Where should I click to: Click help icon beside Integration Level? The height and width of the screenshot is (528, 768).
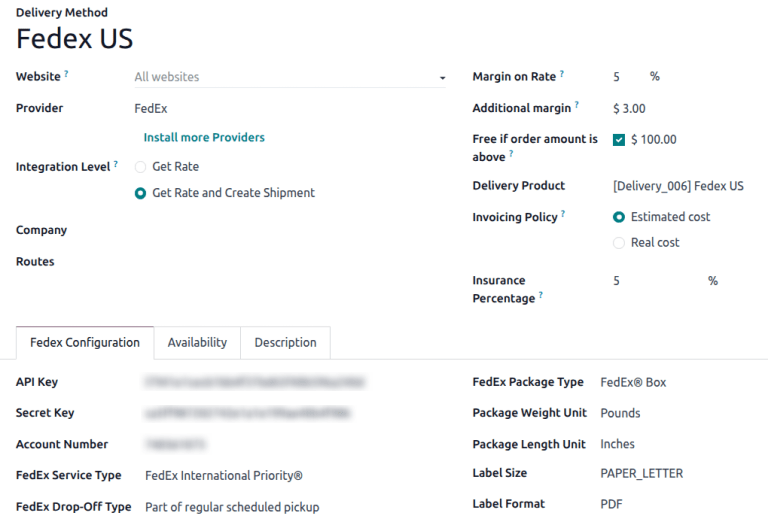[116, 164]
